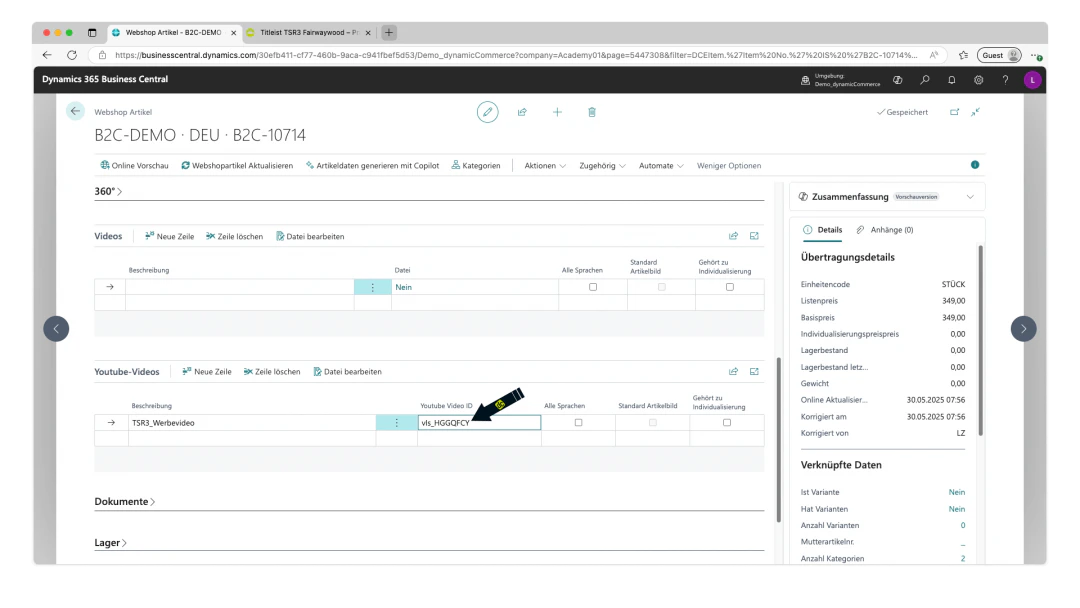Click the Guest profile button in browser

[x=999, y=55]
